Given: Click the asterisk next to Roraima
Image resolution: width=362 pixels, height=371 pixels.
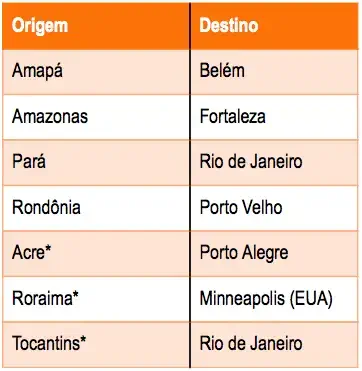Looking at the screenshot, I should 74,295.
